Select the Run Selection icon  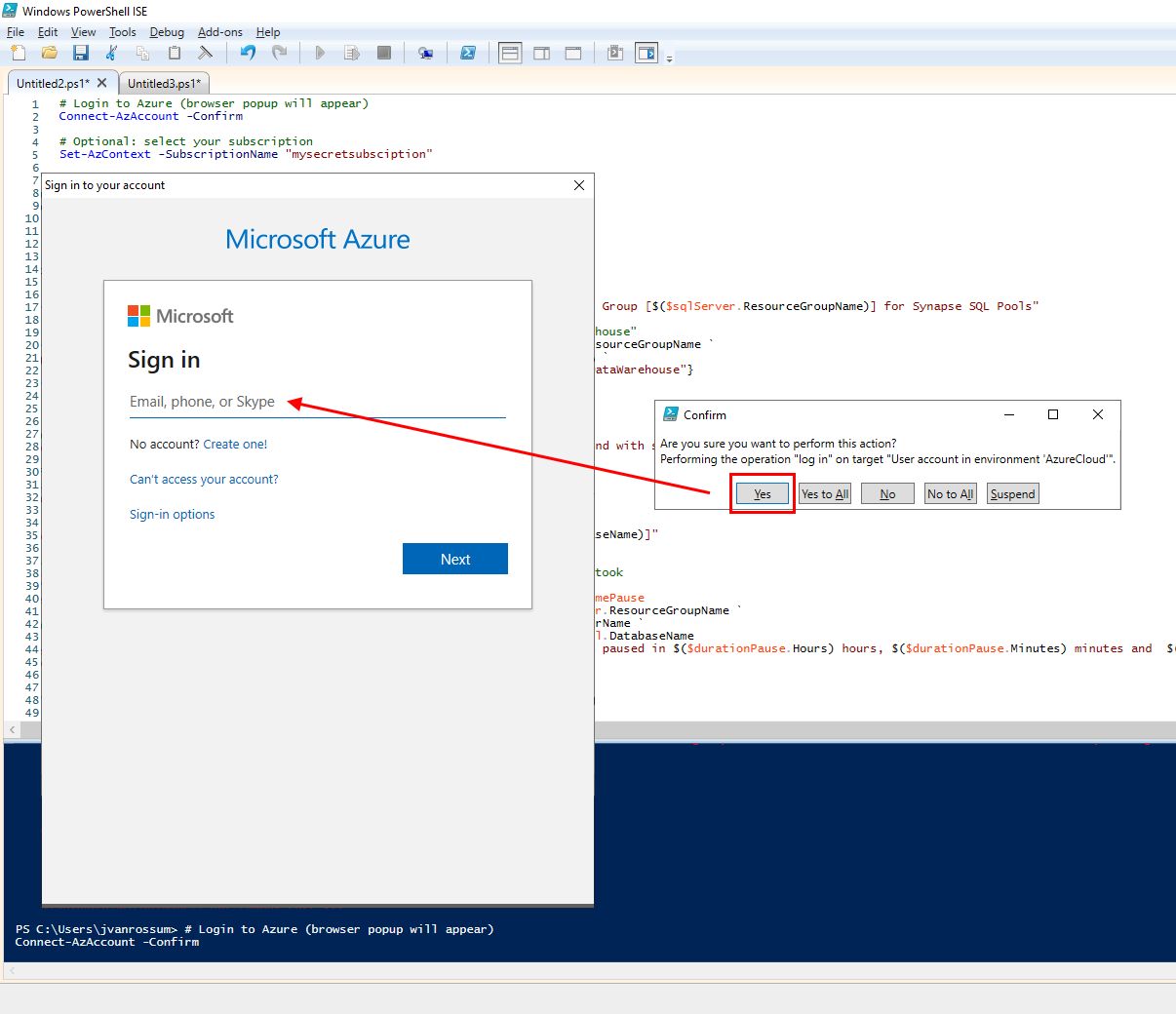click(x=352, y=53)
